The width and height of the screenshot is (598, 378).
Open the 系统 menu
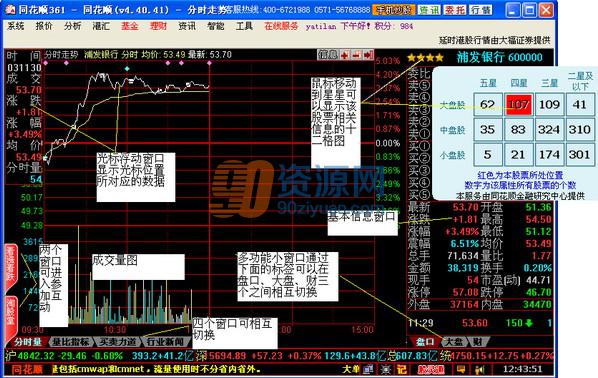(x=16, y=26)
